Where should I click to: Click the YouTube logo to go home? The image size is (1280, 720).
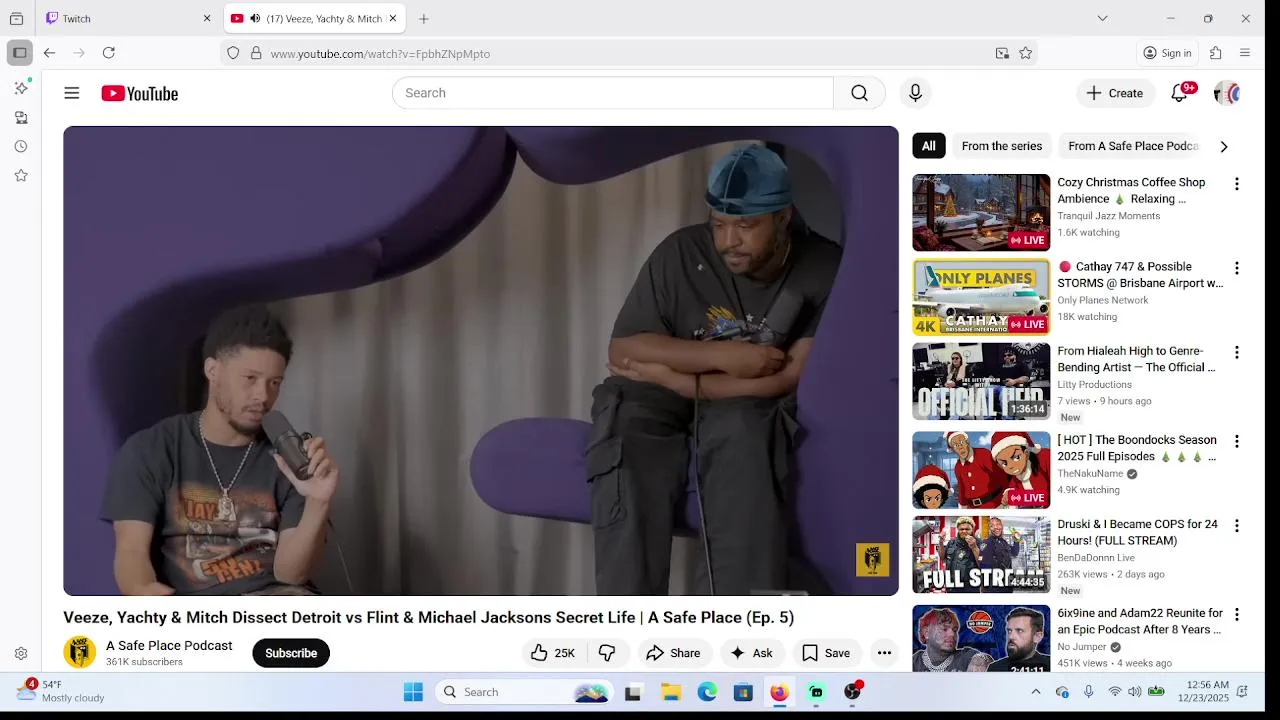click(139, 93)
